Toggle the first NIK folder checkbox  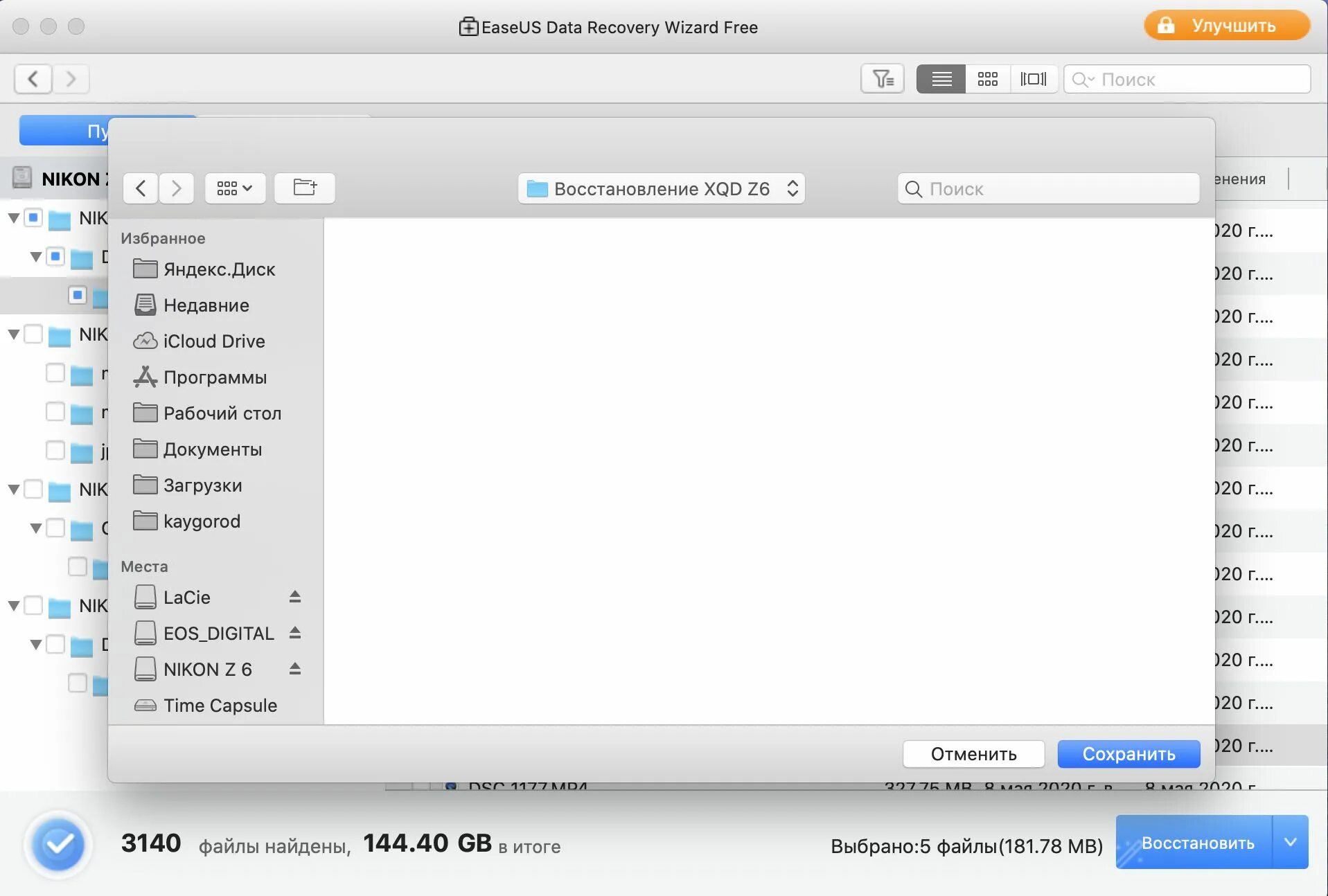[x=33, y=217]
